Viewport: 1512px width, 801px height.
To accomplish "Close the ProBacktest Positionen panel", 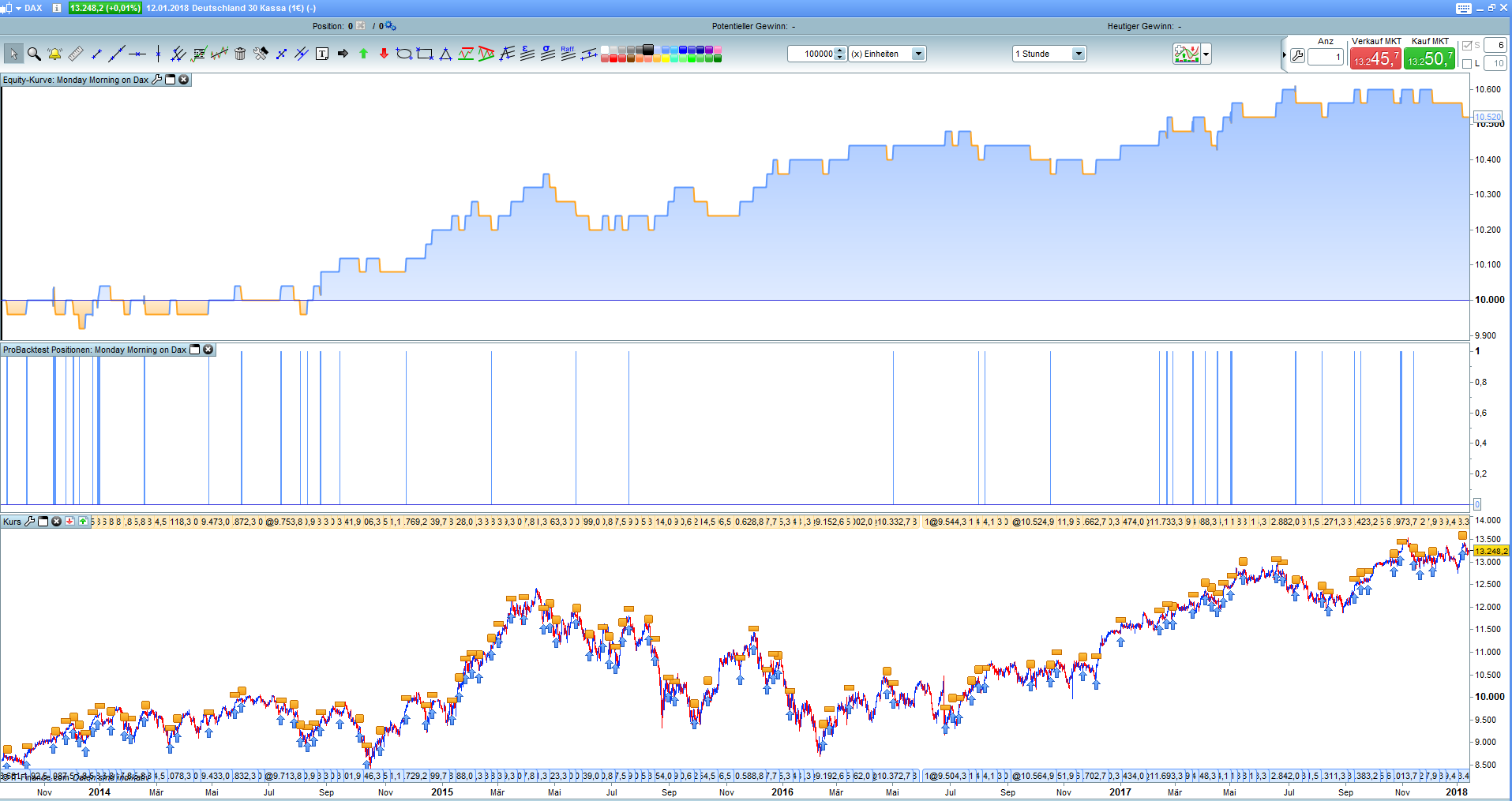I will pyautogui.click(x=208, y=350).
